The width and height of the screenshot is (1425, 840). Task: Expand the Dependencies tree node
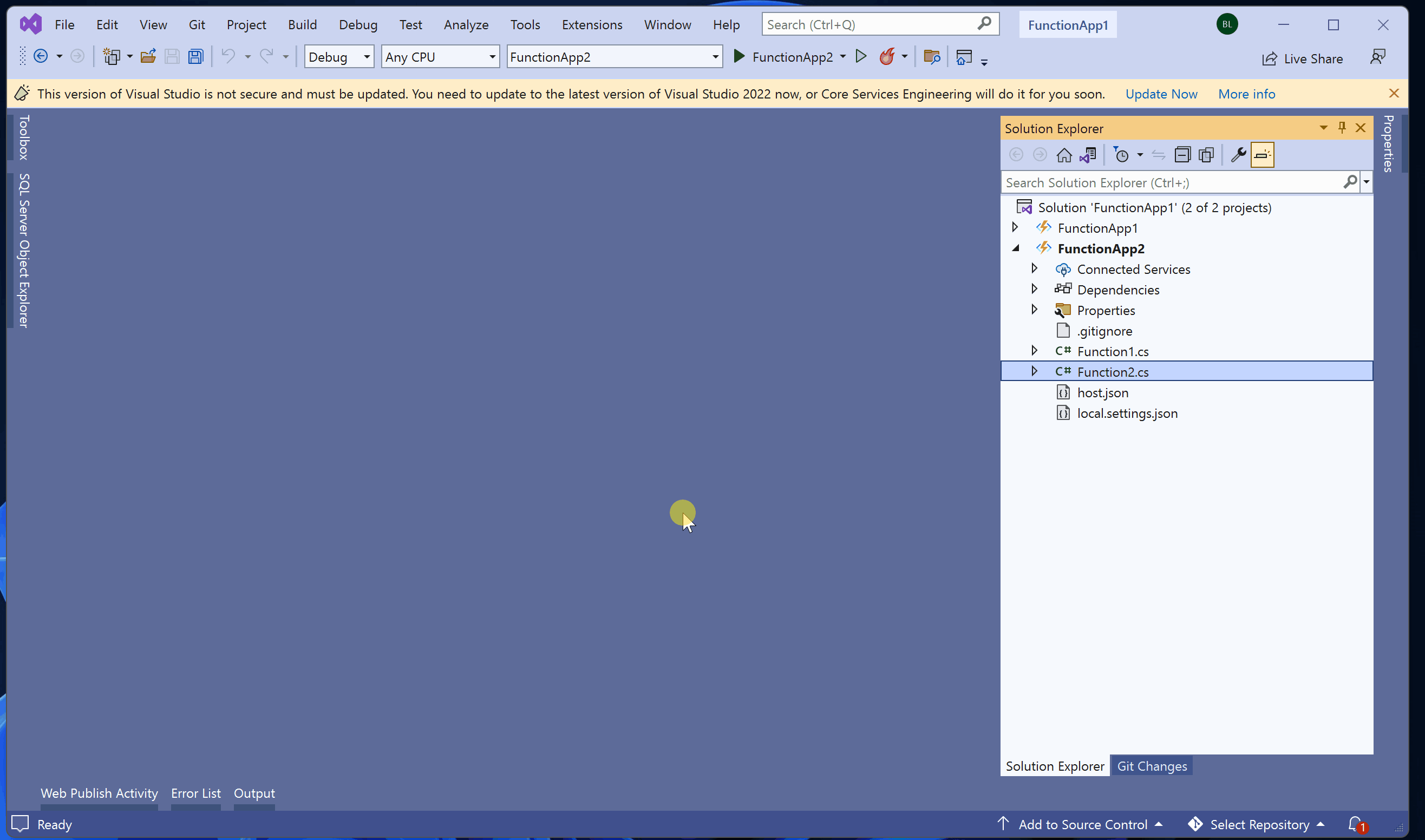pos(1034,289)
